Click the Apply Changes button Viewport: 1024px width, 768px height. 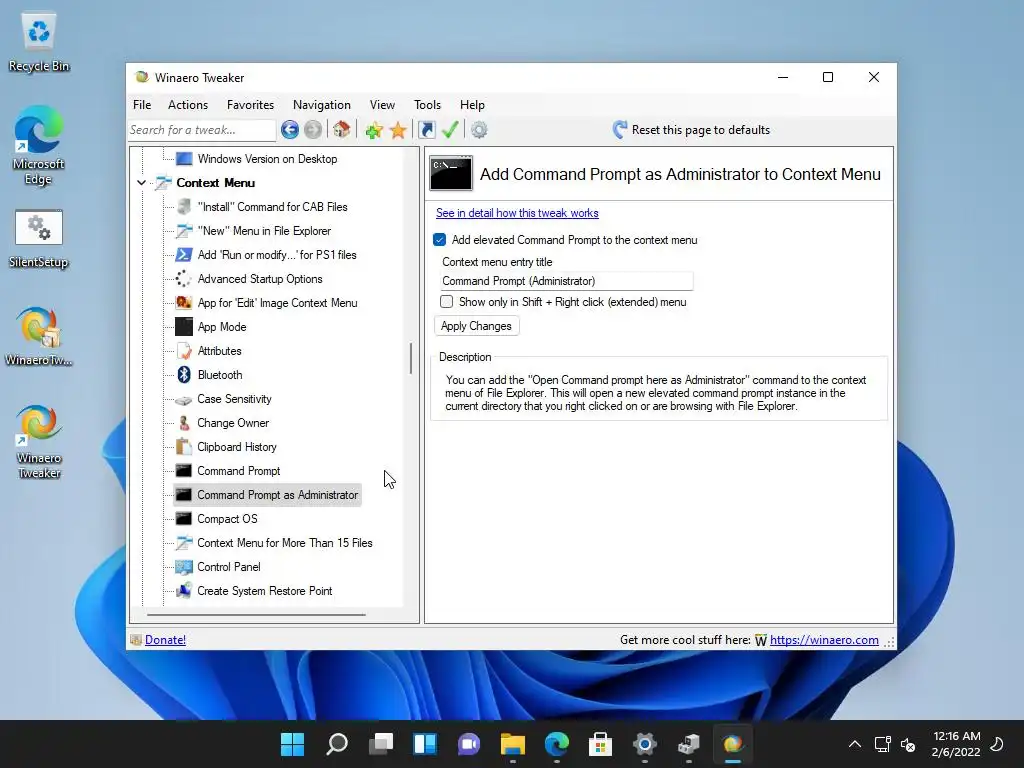(476, 326)
